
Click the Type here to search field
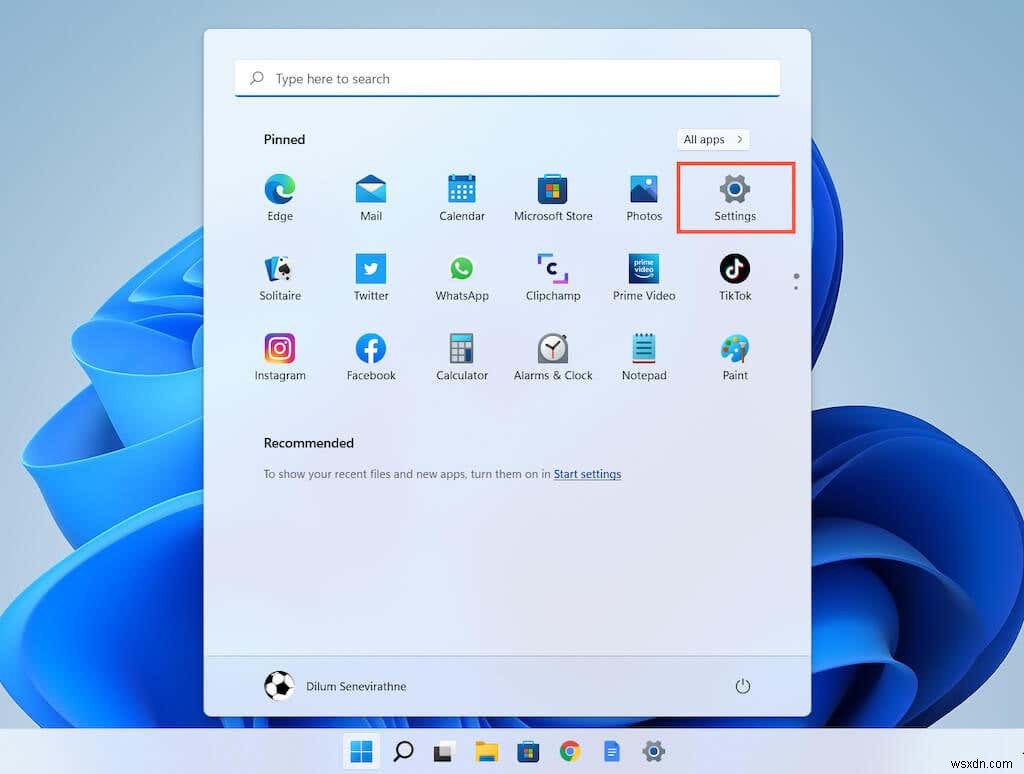507,78
